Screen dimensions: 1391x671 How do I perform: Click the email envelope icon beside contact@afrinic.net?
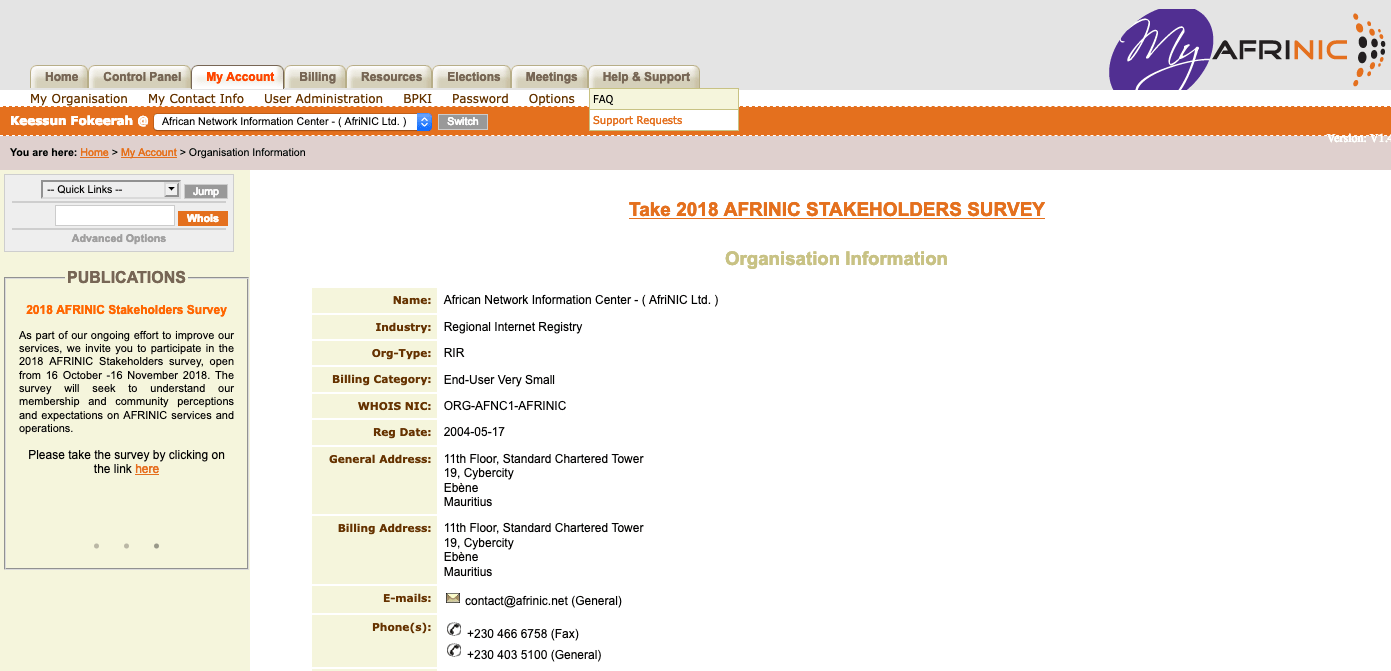pos(453,598)
